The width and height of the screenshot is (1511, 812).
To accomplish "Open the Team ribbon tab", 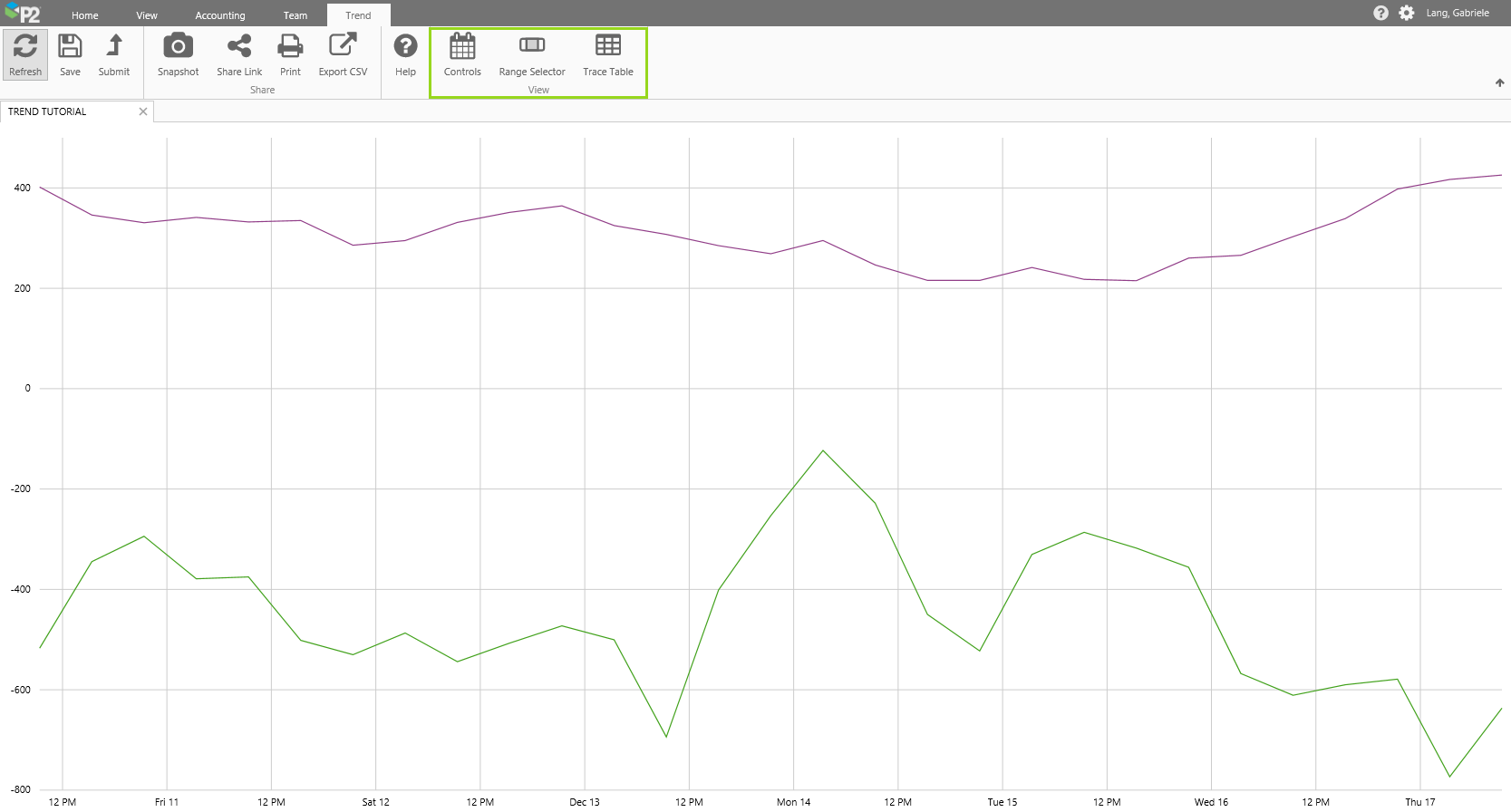I will [295, 15].
